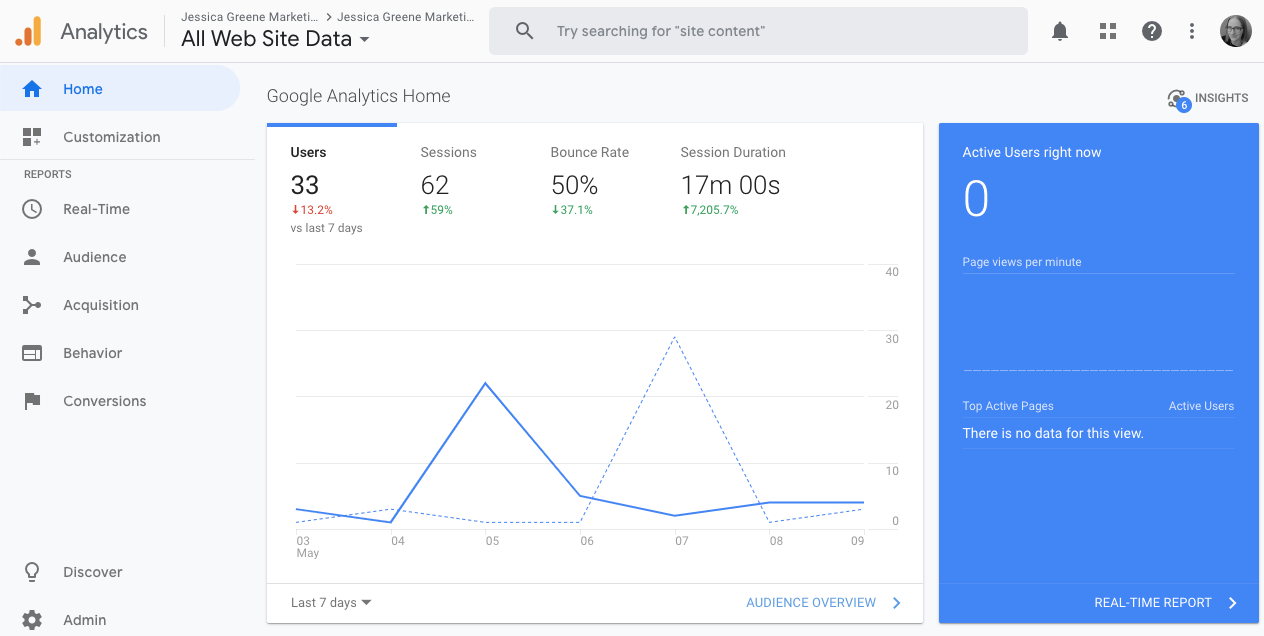Click the Sessions value 62
The image size is (1264, 636).
[435, 185]
